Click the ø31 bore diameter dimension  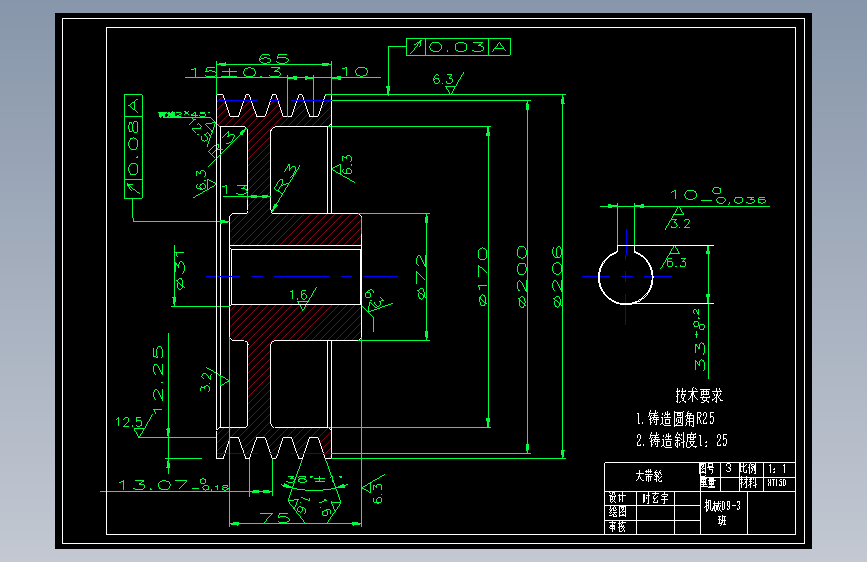pyautogui.click(x=180, y=269)
